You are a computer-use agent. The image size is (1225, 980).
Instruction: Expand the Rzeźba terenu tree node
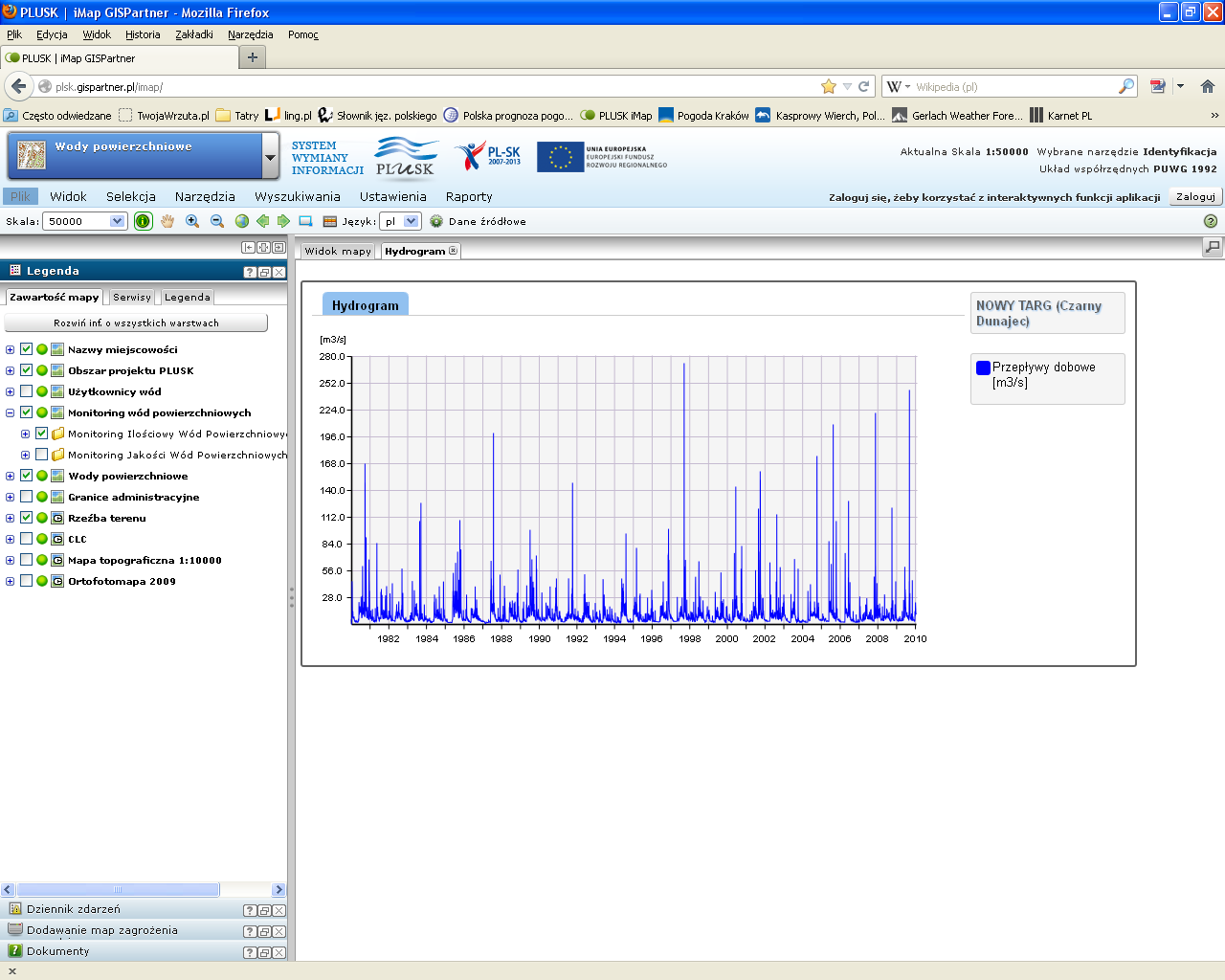[10, 518]
